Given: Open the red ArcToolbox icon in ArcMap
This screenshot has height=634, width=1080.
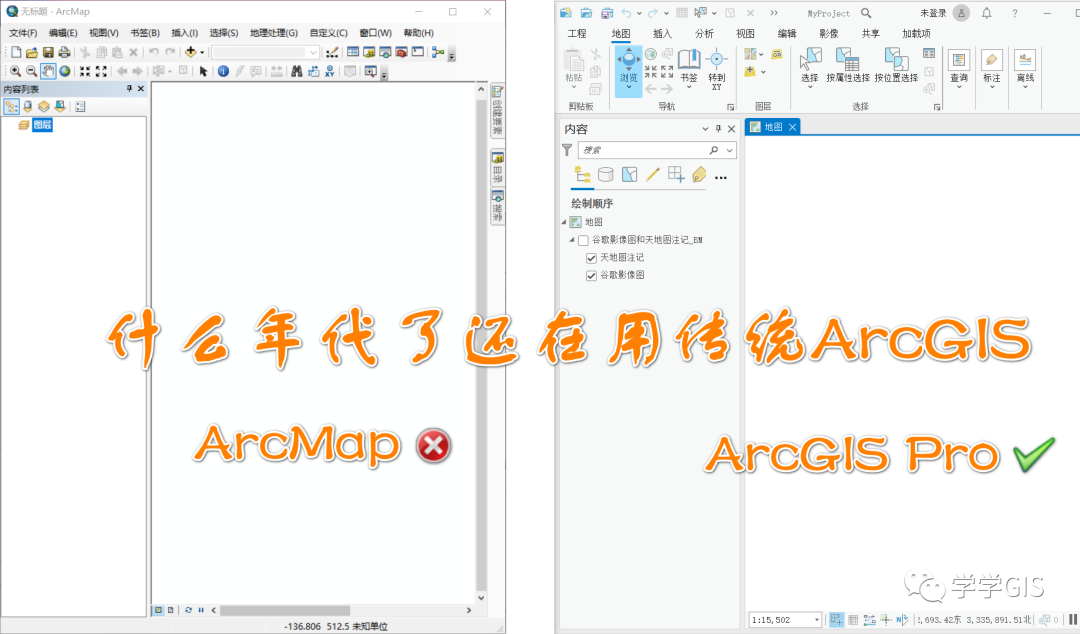Looking at the screenshot, I should 402,52.
